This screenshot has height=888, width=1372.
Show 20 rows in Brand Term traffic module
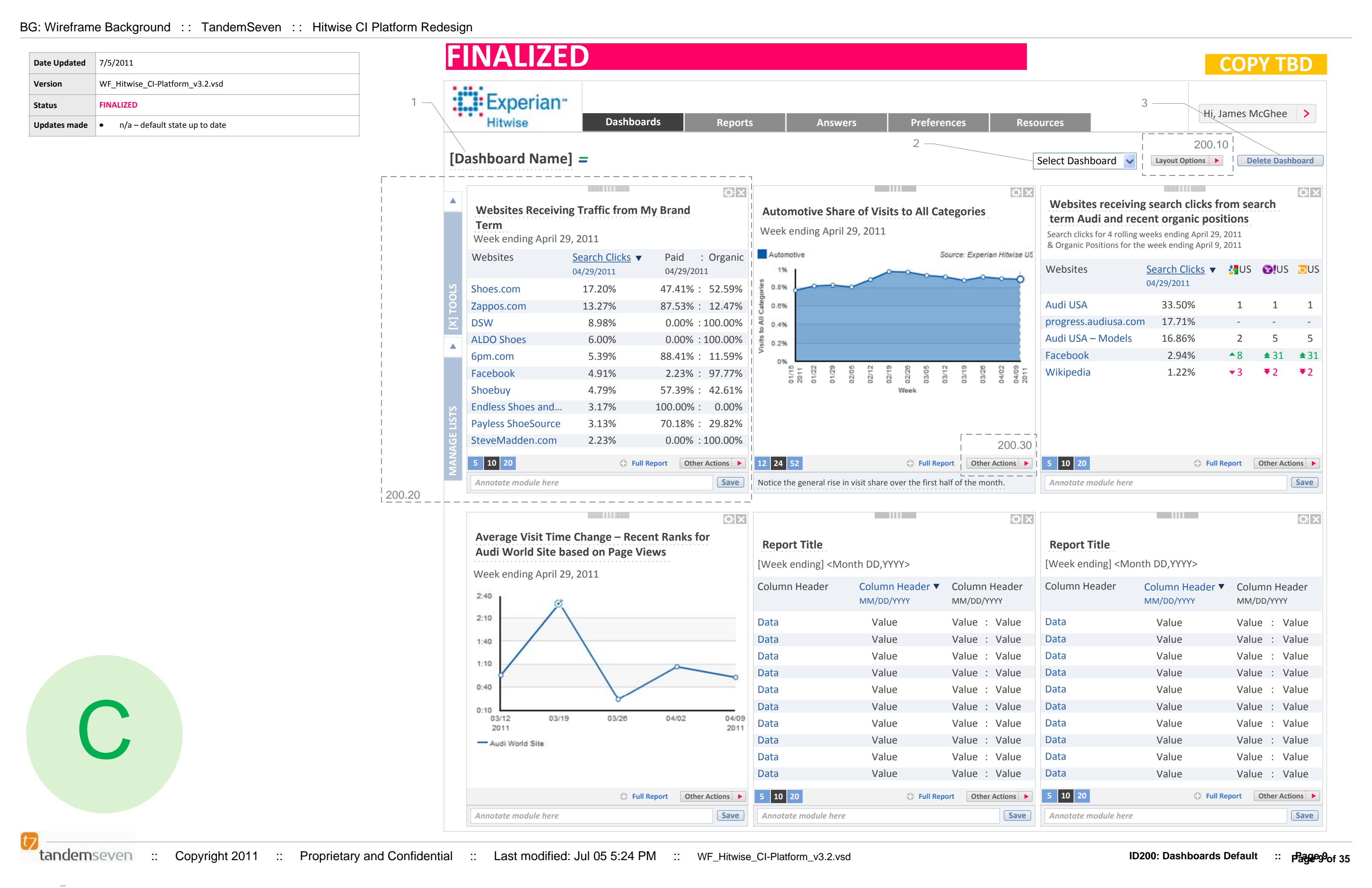(x=508, y=463)
